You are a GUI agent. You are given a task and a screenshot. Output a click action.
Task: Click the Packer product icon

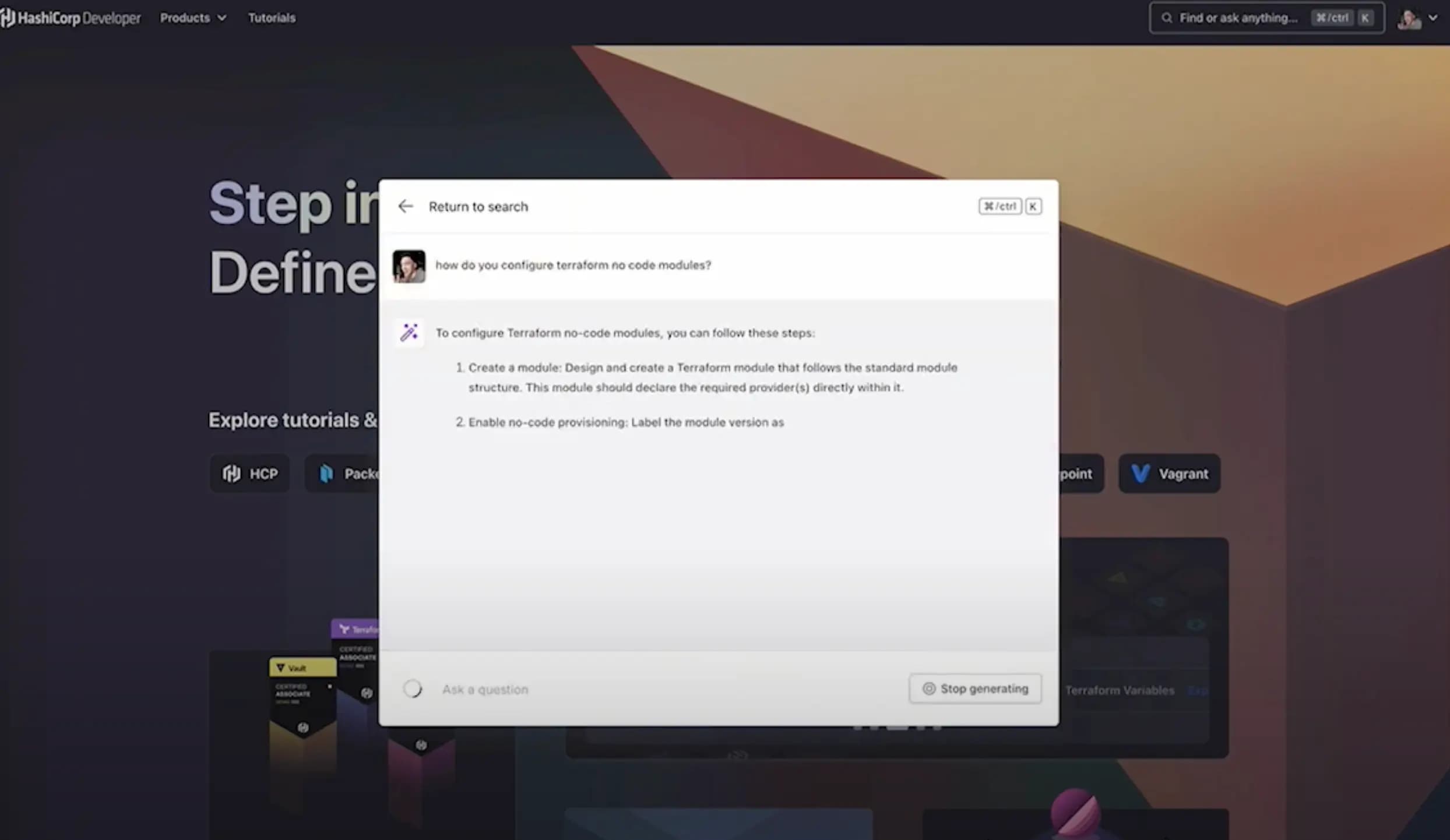click(x=326, y=474)
